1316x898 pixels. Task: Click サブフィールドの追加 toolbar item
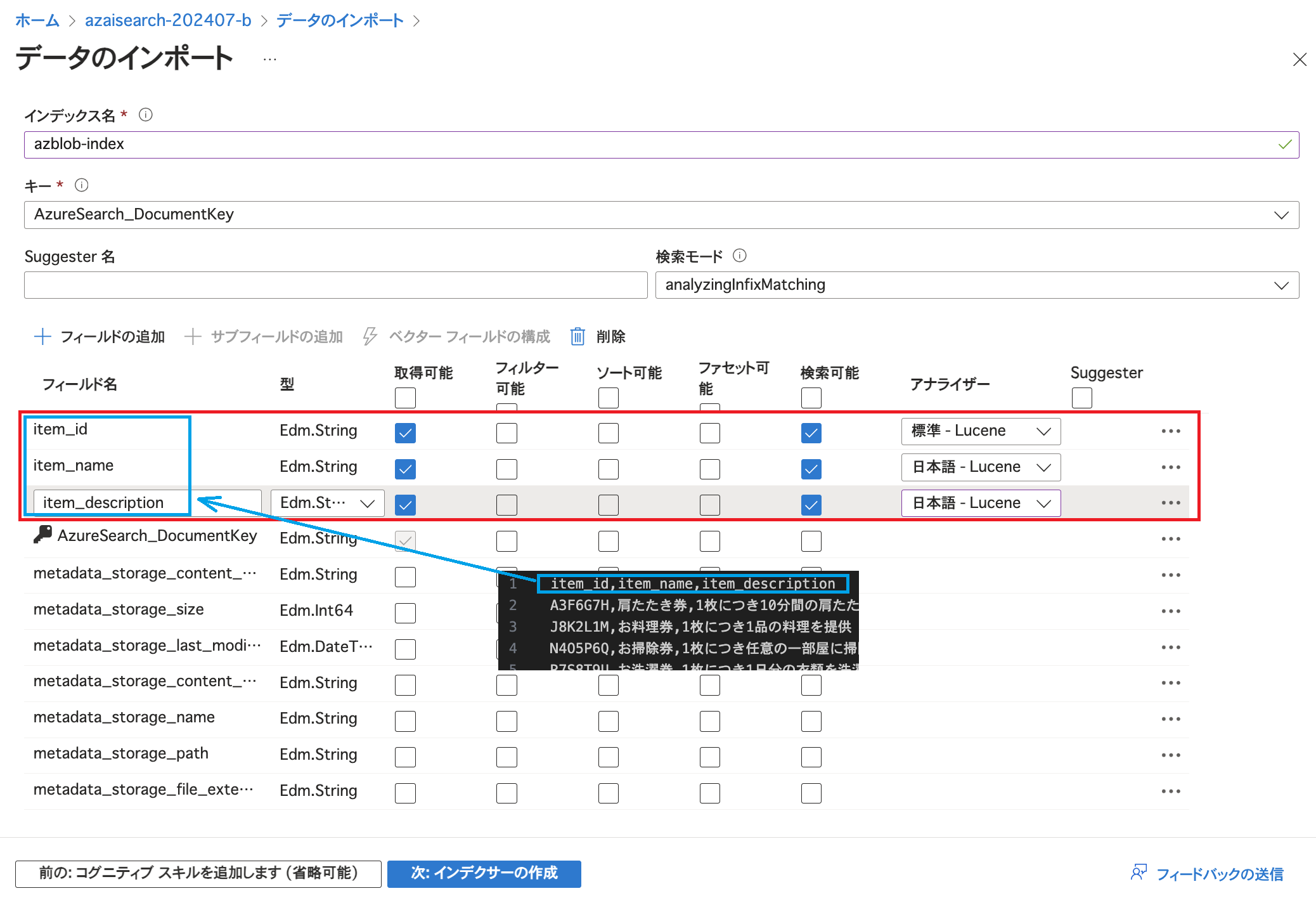coord(264,336)
